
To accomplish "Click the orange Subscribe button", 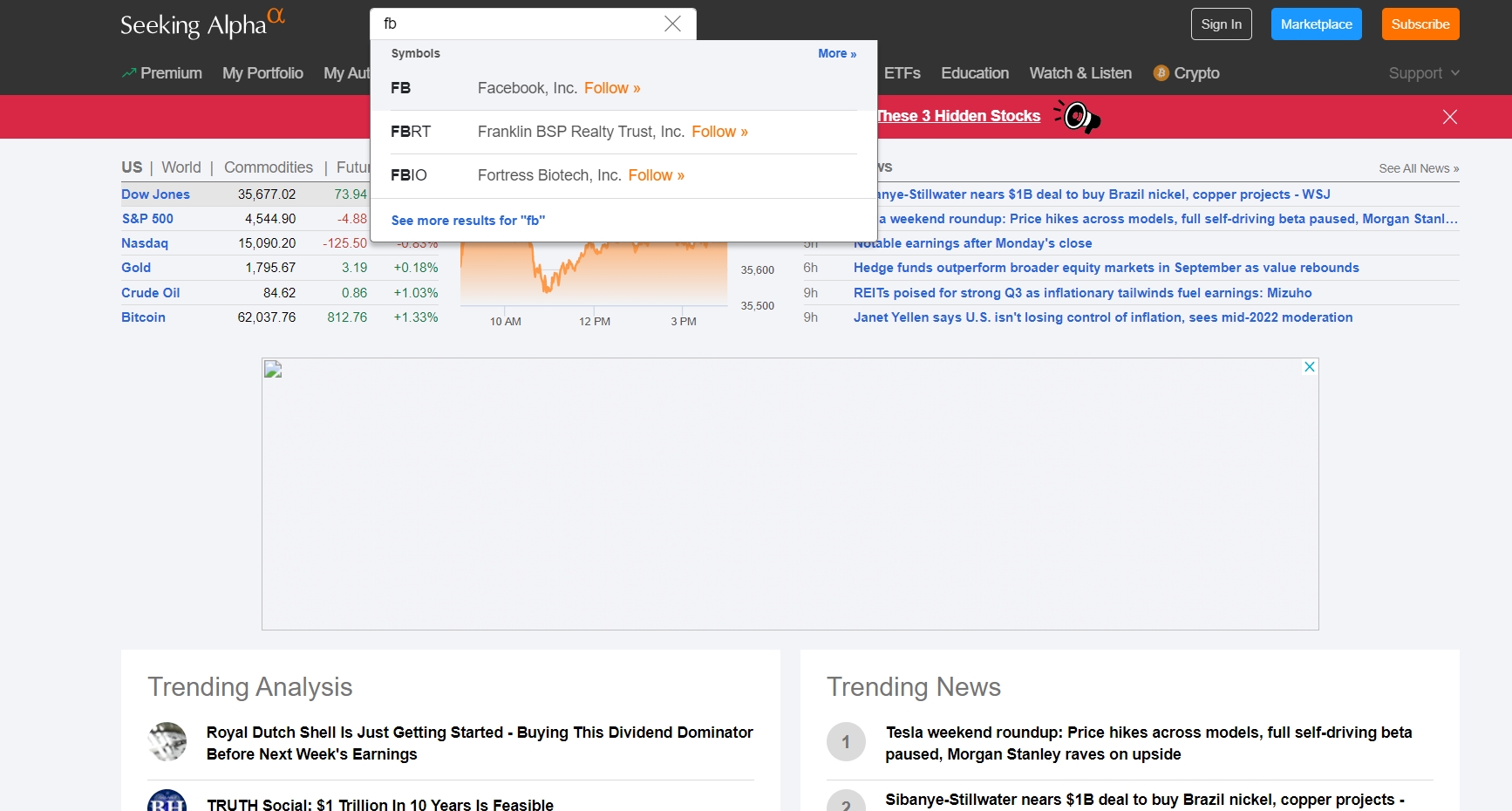I will (x=1420, y=24).
